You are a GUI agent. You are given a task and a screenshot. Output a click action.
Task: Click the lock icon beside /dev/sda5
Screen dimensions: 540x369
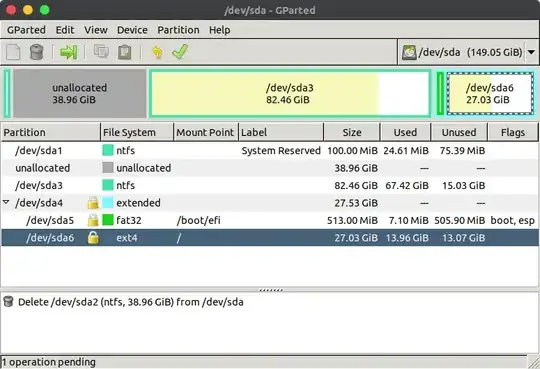click(x=93, y=220)
